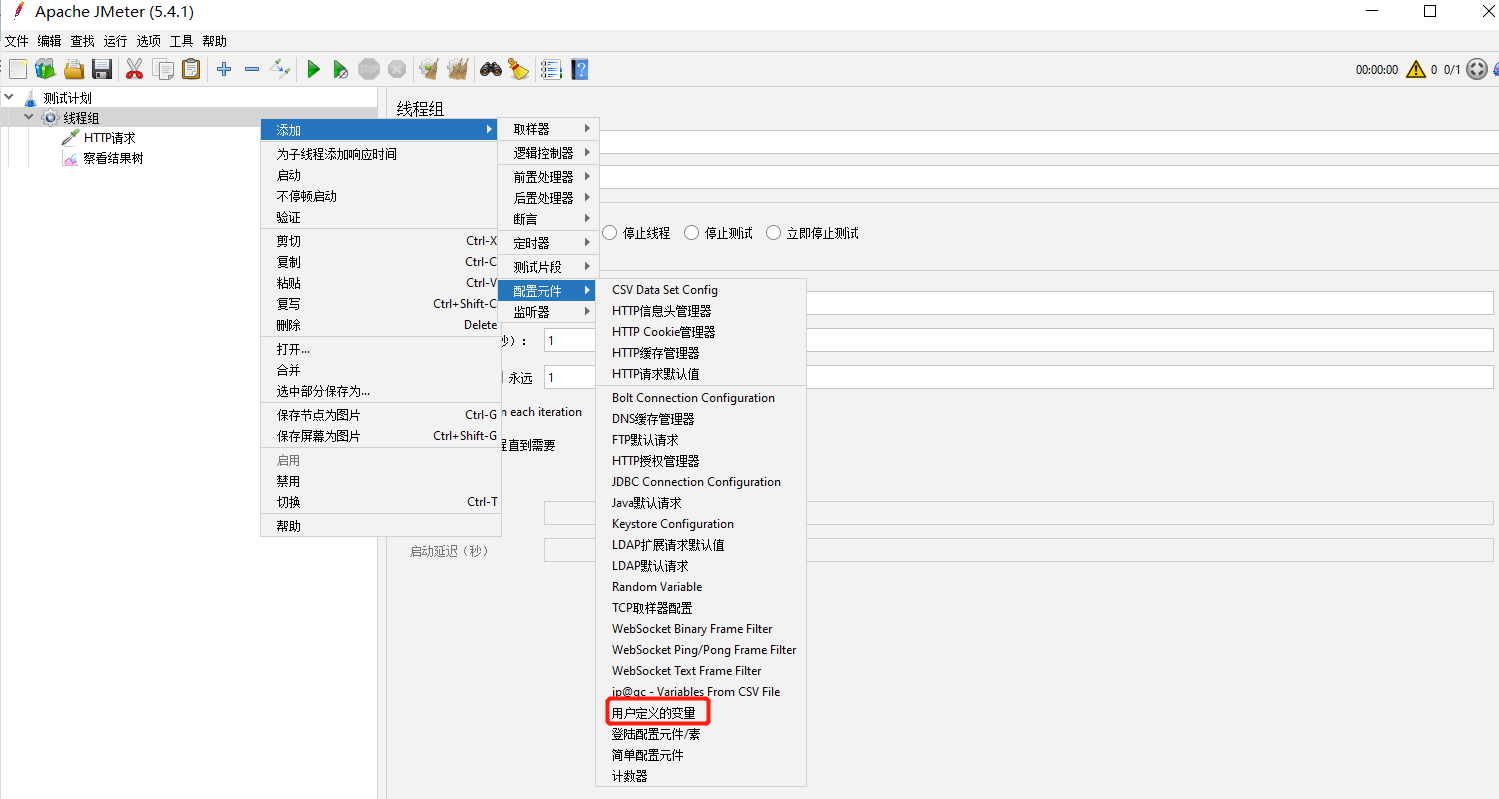Select the 立即停止测试 radio button
1499x799 pixels.
[x=774, y=233]
